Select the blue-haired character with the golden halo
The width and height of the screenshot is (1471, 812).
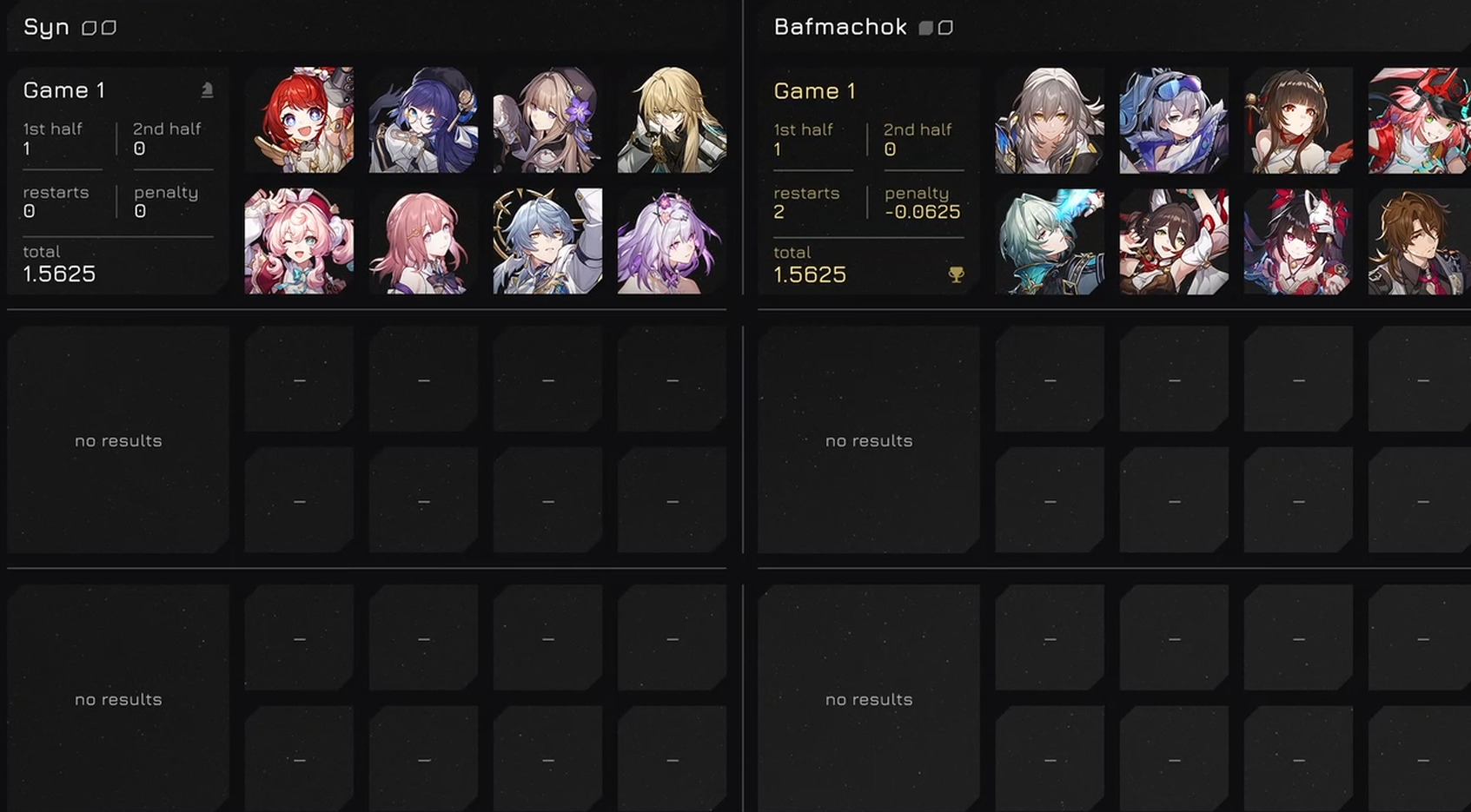coord(547,241)
